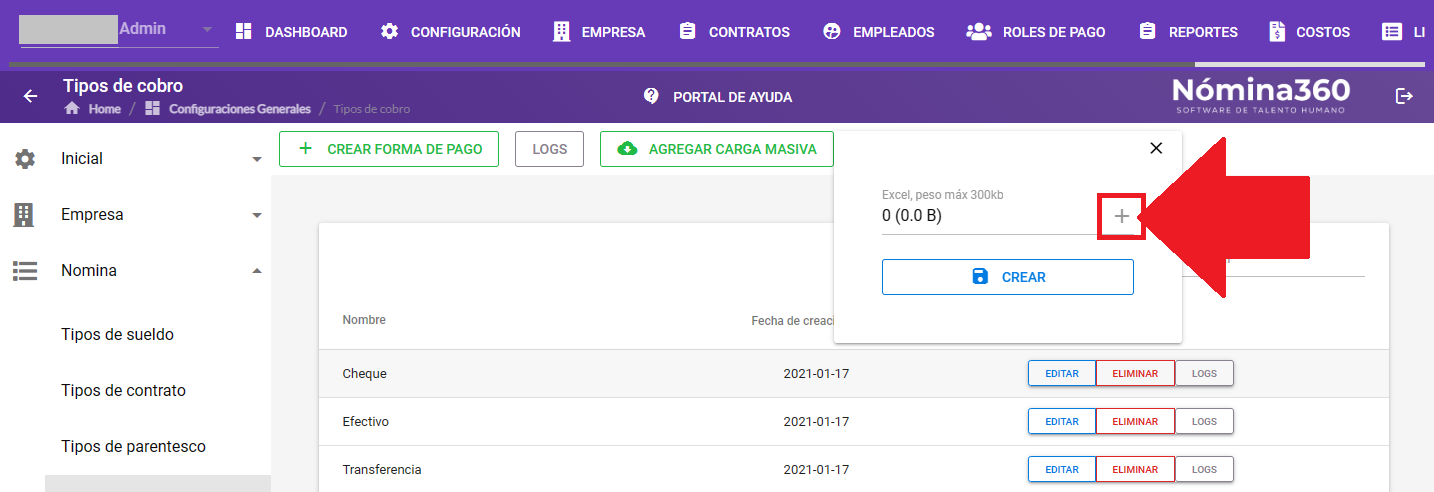
Task: Go to Contratos menu
Action: tap(734, 32)
